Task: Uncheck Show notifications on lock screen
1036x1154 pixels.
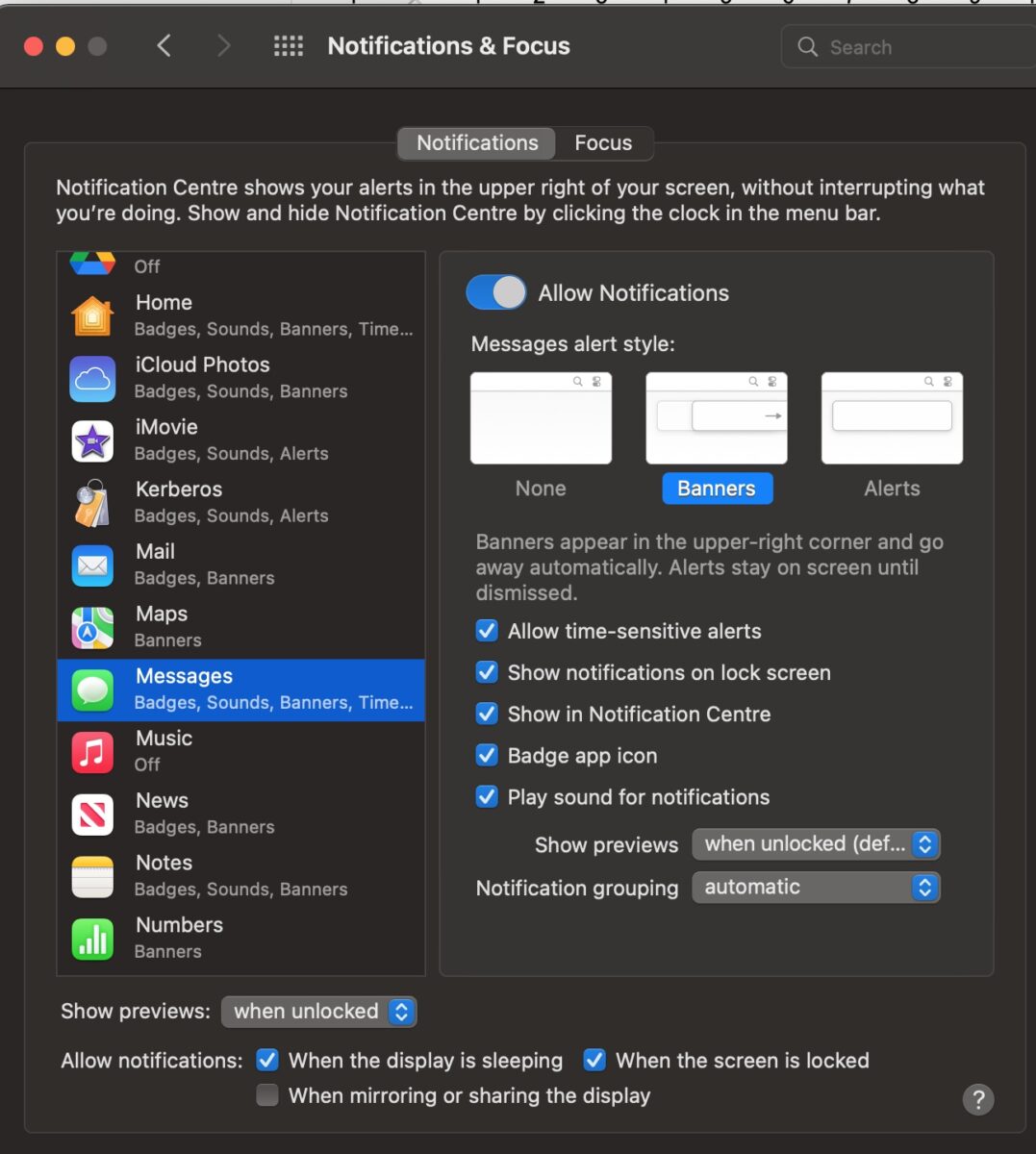Action: 488,672
